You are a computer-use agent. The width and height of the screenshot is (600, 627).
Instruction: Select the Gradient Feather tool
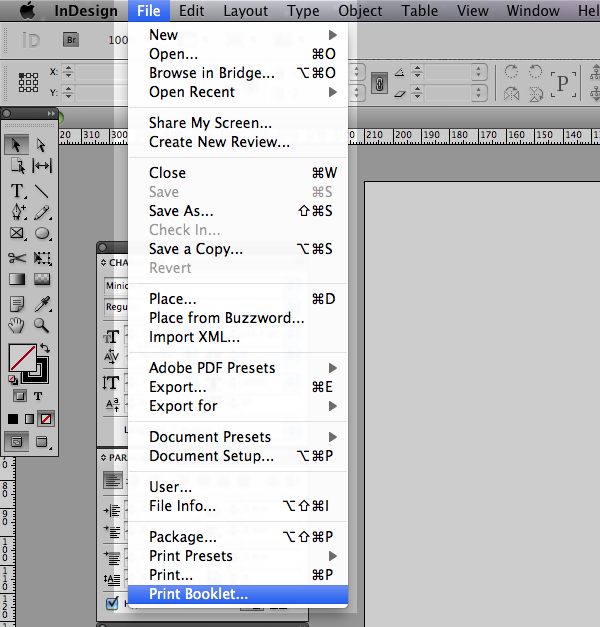click(42, 279)
